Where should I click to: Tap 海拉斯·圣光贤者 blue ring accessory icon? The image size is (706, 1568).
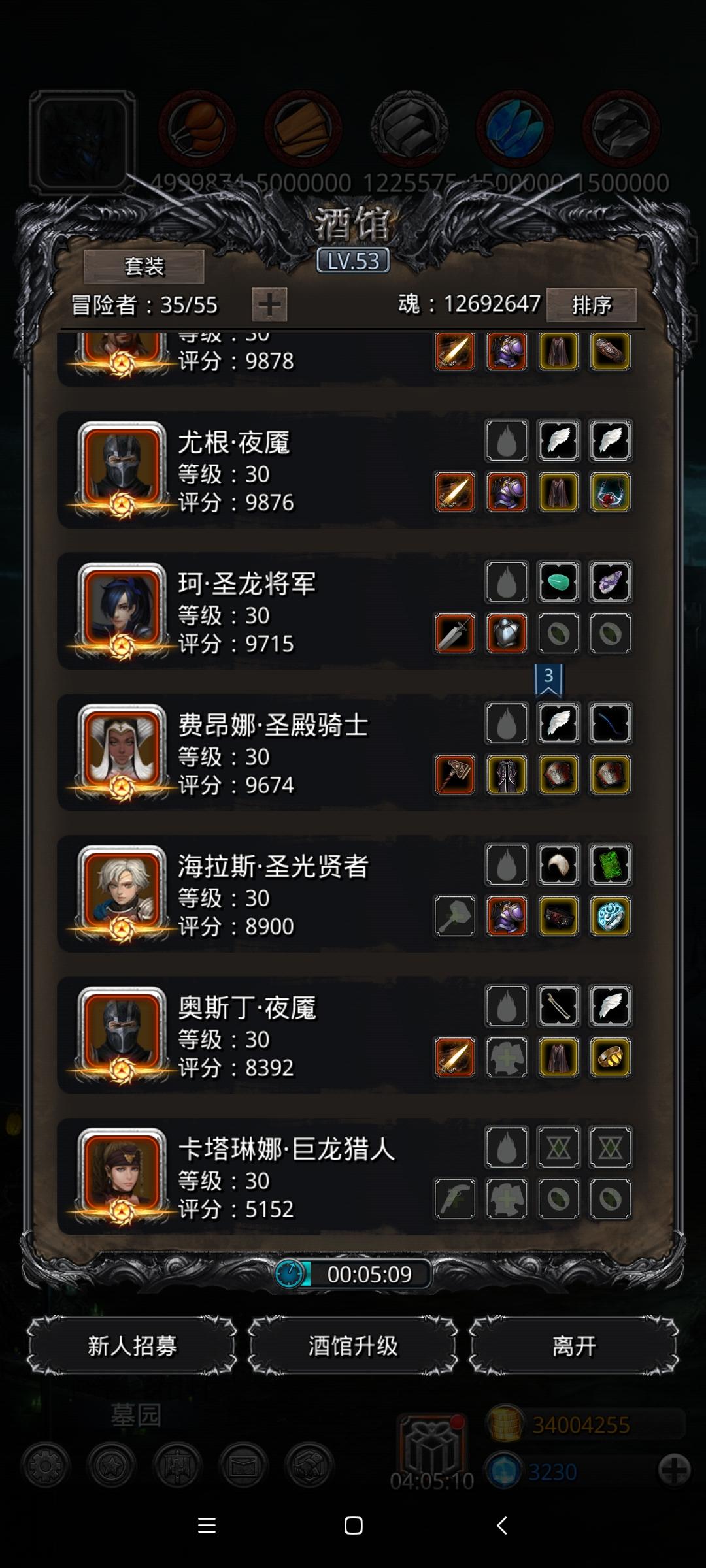[611, 916]
